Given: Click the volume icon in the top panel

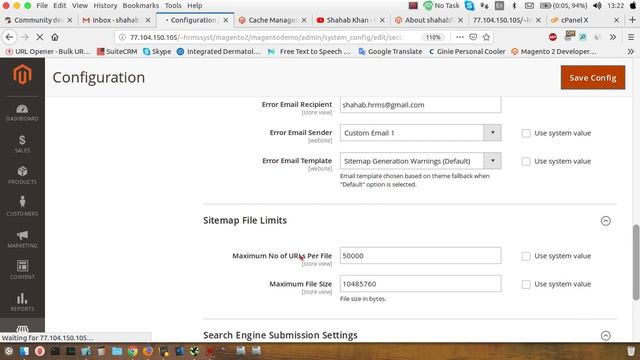Looking at the screenshot, I should coord(597,6).
